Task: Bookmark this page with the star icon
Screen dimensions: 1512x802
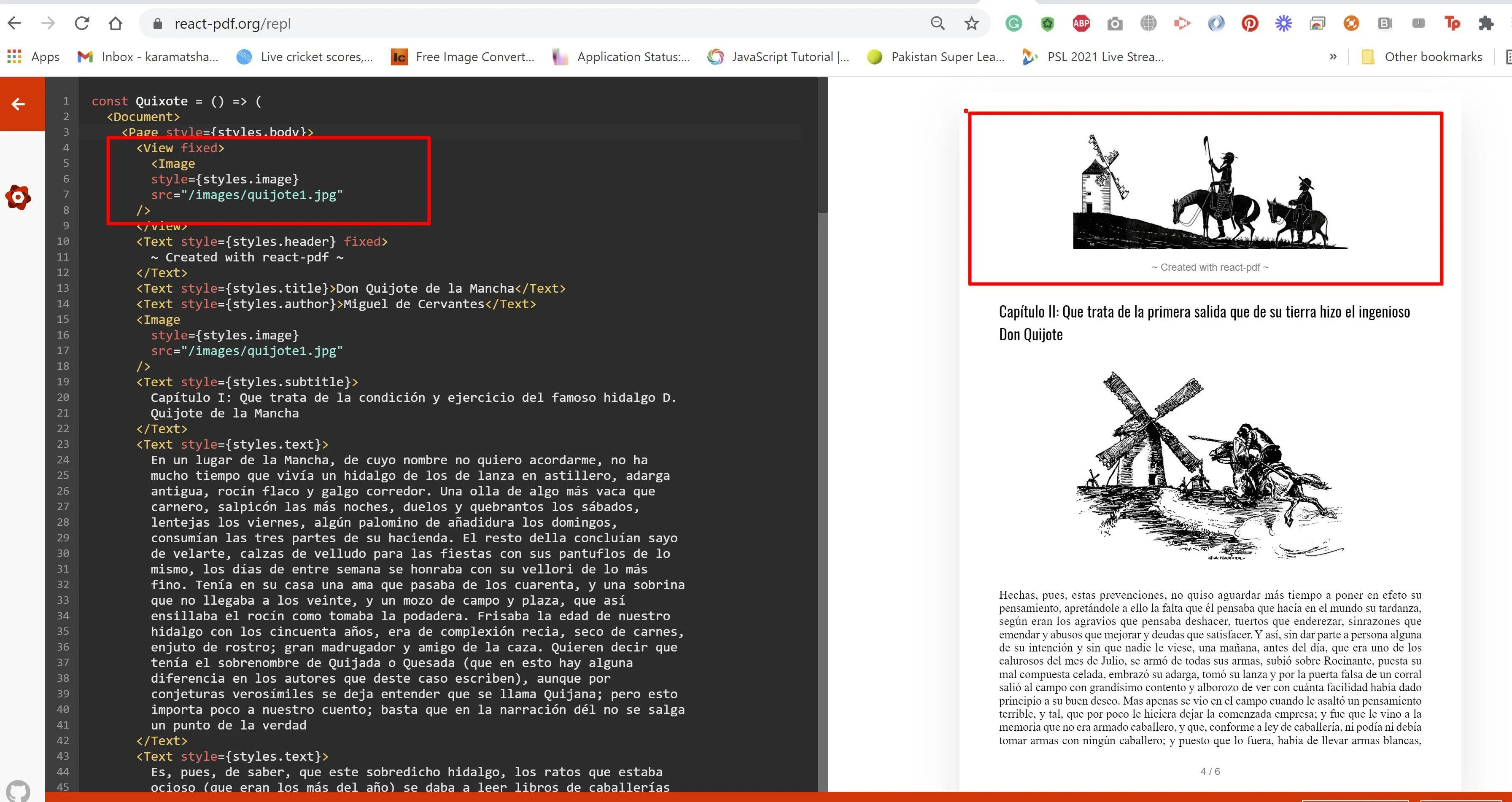Action: tap(971, 24)
